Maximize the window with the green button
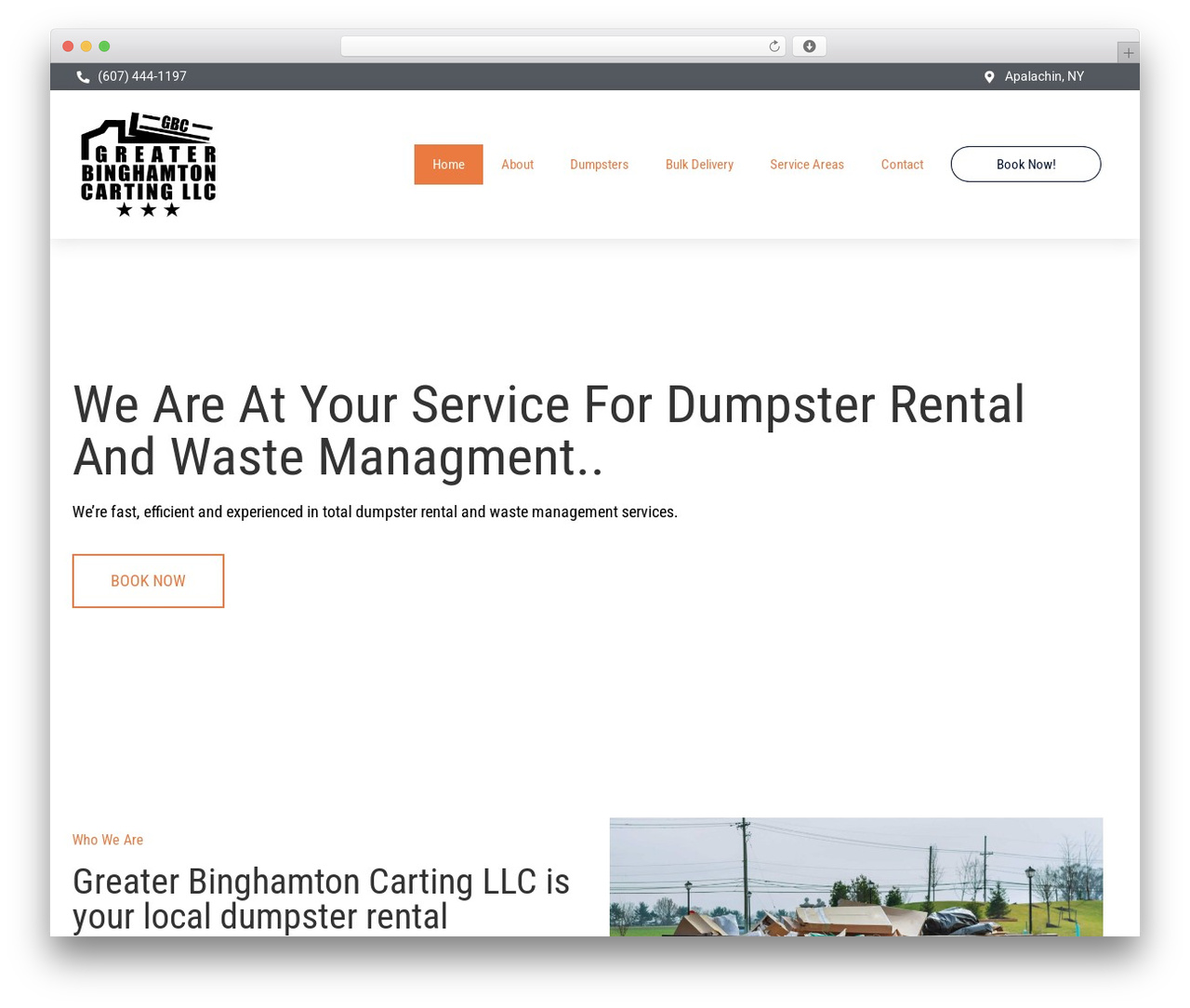The image size is (1190, 1008). click(104, 46)
